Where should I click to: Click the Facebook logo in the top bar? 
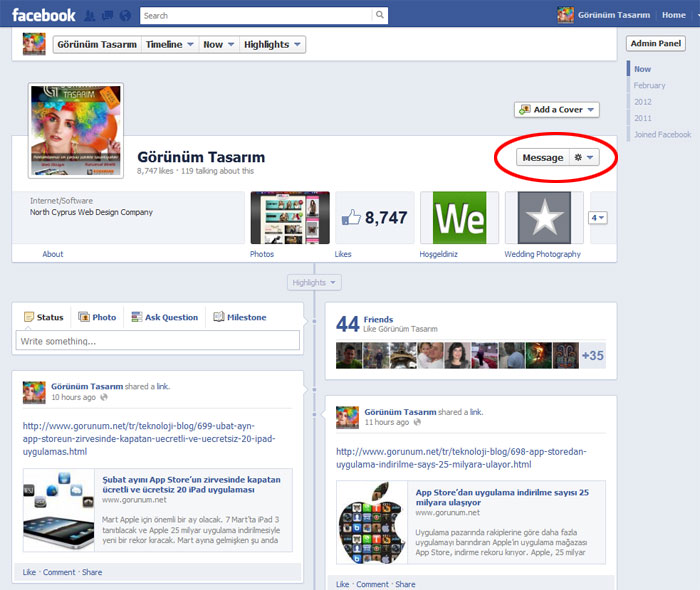(x=43, y=15)
